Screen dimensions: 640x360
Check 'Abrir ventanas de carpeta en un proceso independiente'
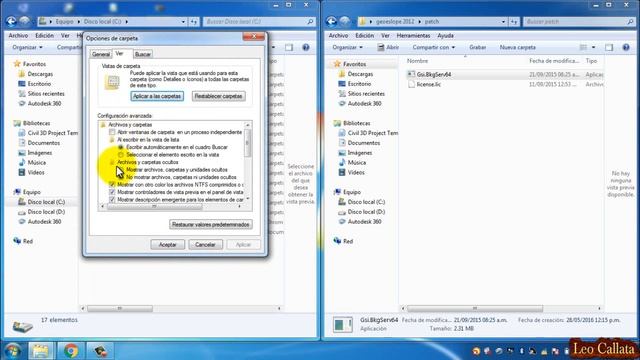tap(112, 132)
